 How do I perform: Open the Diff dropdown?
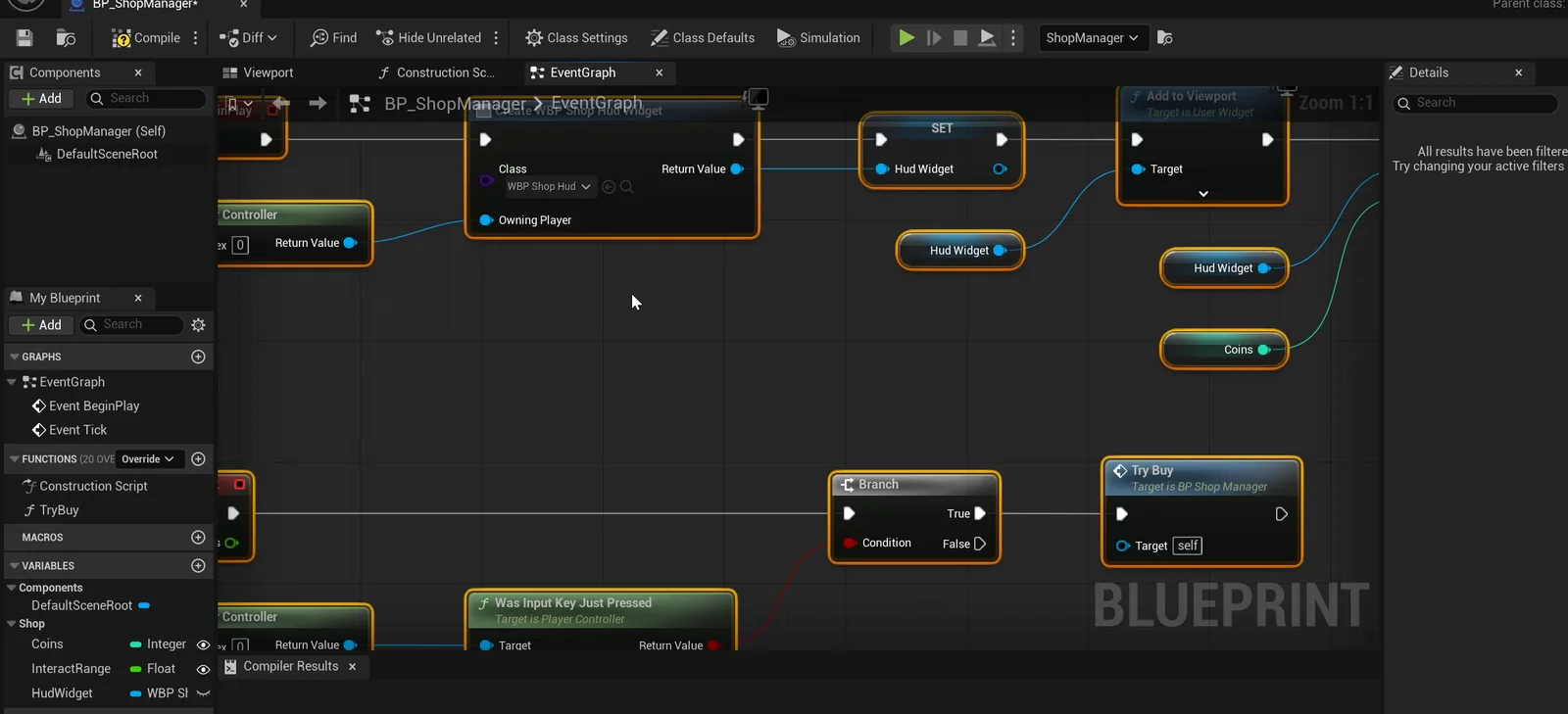248,38
